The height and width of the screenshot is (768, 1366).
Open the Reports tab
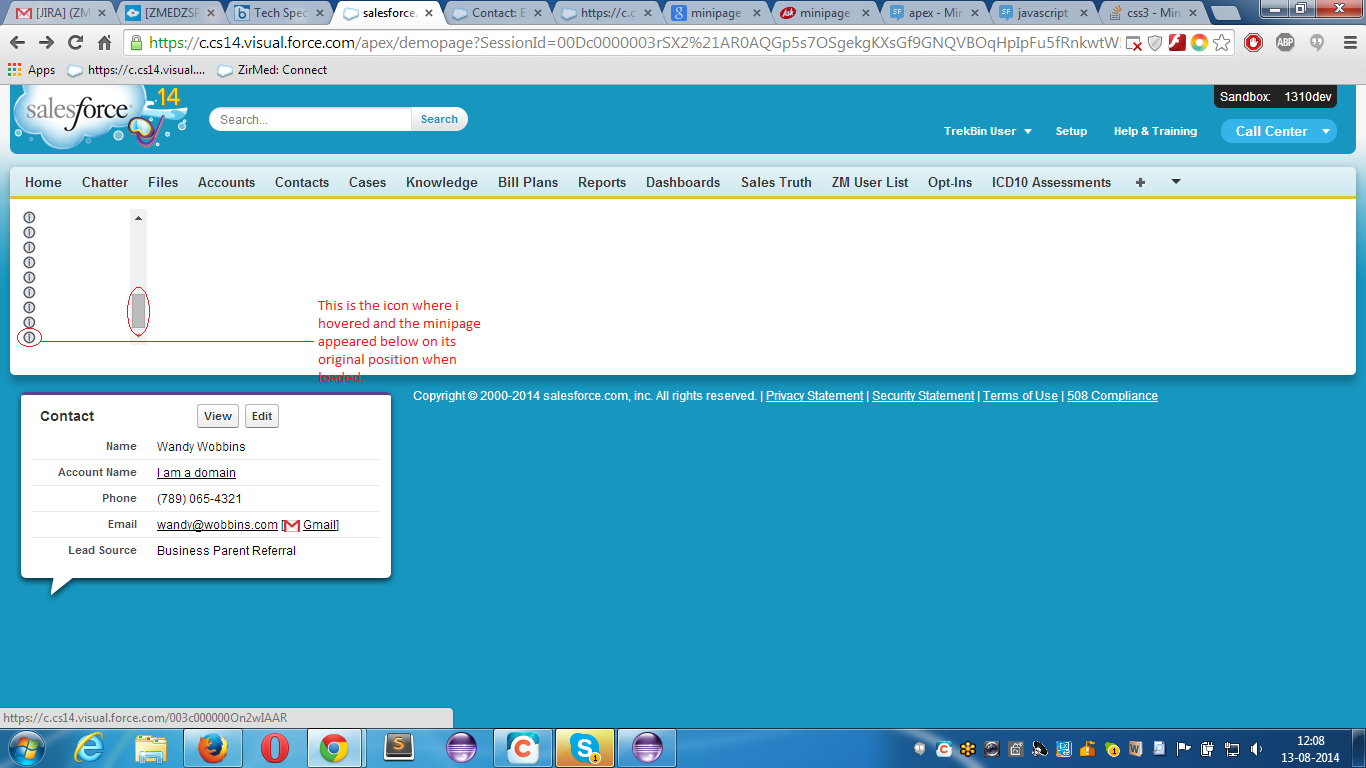coord(602,182)
